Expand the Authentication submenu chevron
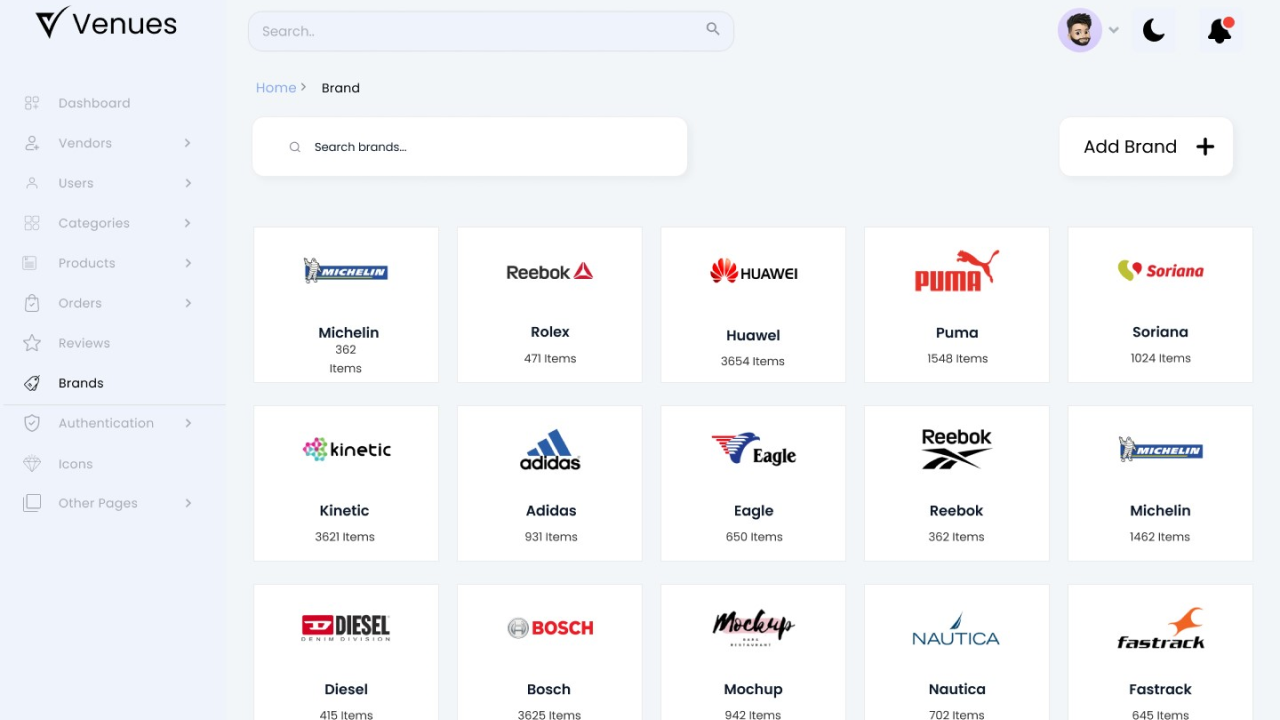1280x720 pixels. (x=187, y=423)
